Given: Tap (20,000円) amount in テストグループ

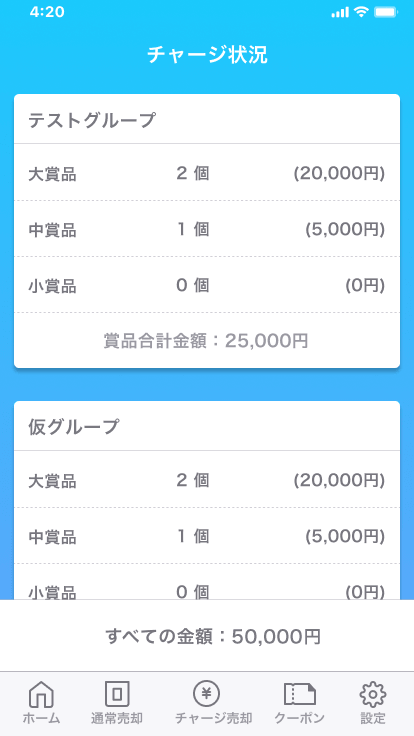Looking at the screenshot, I should [339, 174].
